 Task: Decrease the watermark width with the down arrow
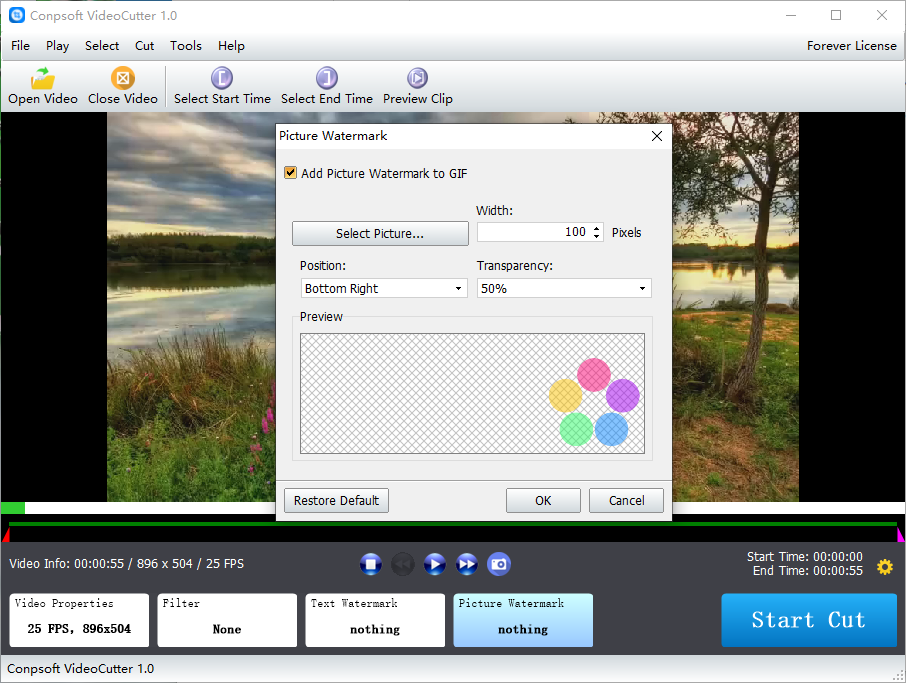pos(597,237)
